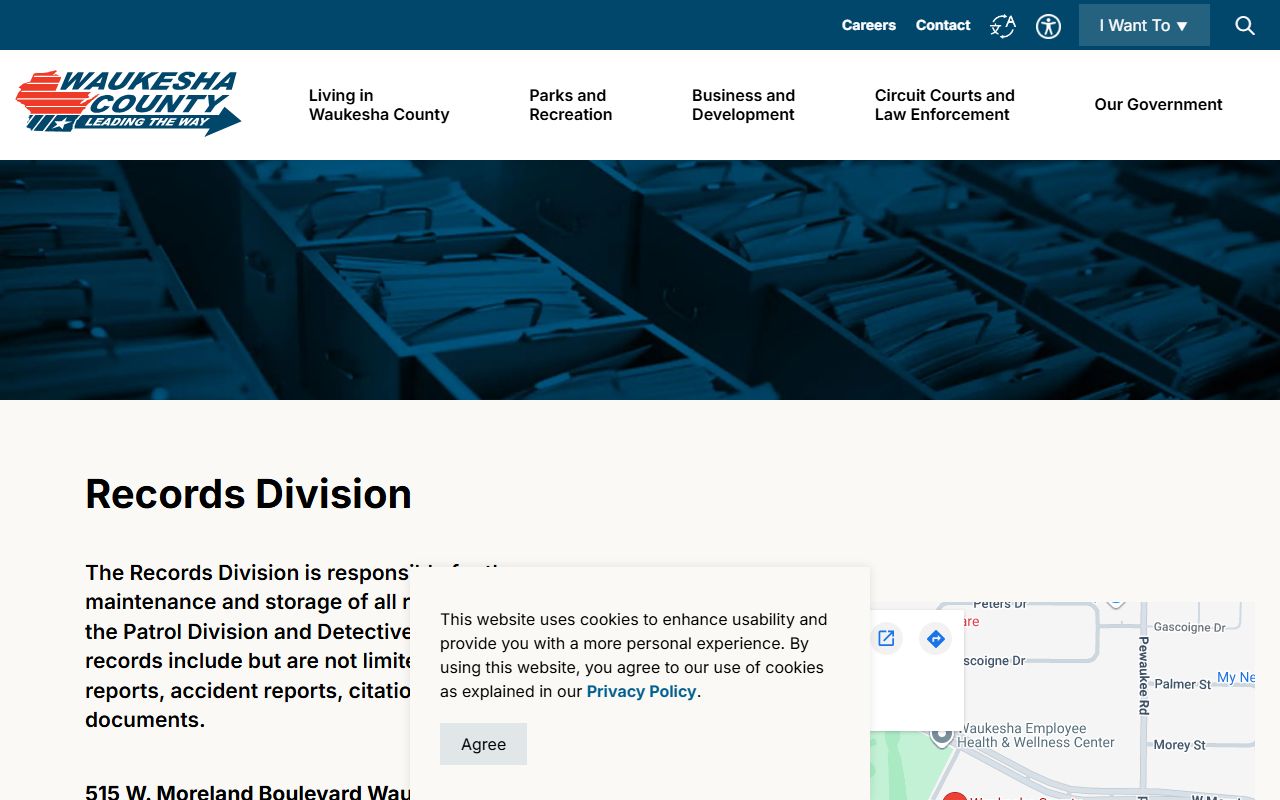
Task: Open site search magnifier icon
Action: pos(1244,26)
